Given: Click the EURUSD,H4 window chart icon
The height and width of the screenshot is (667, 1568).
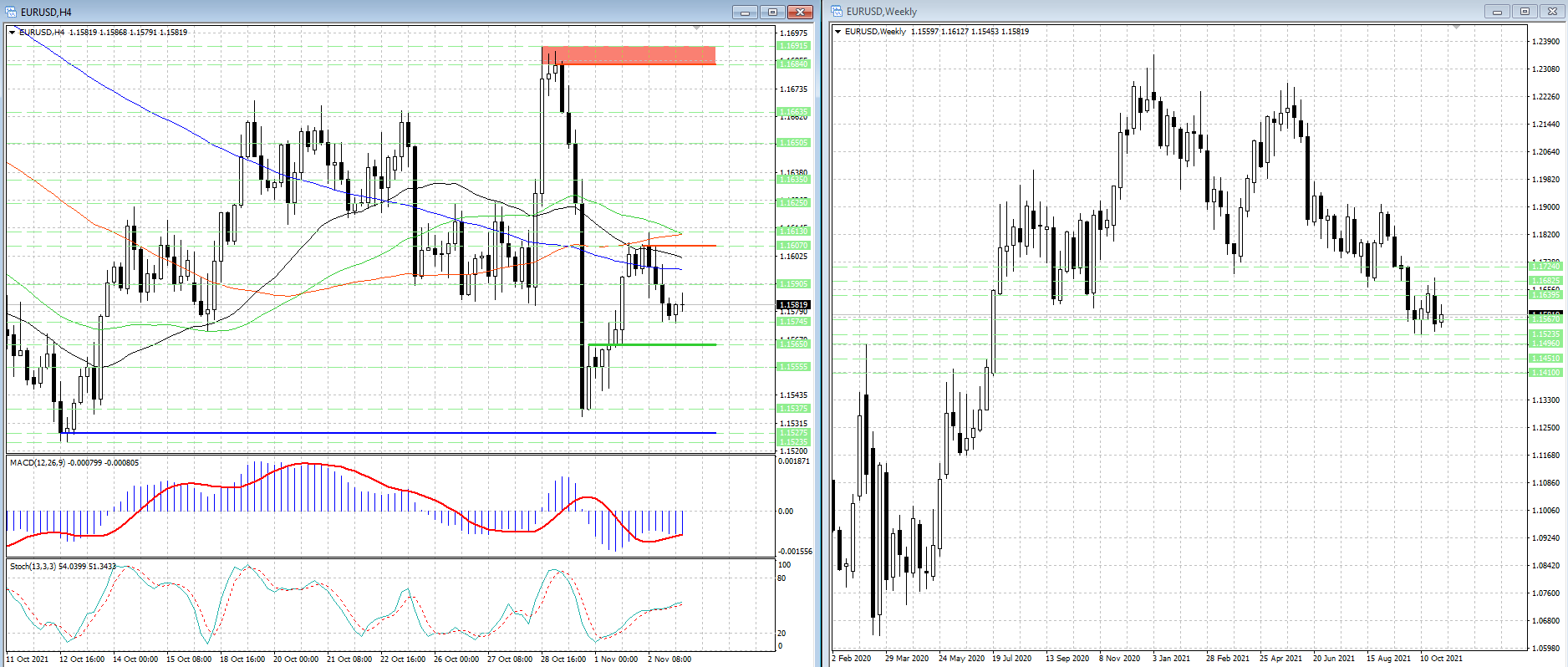Looking at the screenshot, I should pyautogui.click(x=12, y=12).
